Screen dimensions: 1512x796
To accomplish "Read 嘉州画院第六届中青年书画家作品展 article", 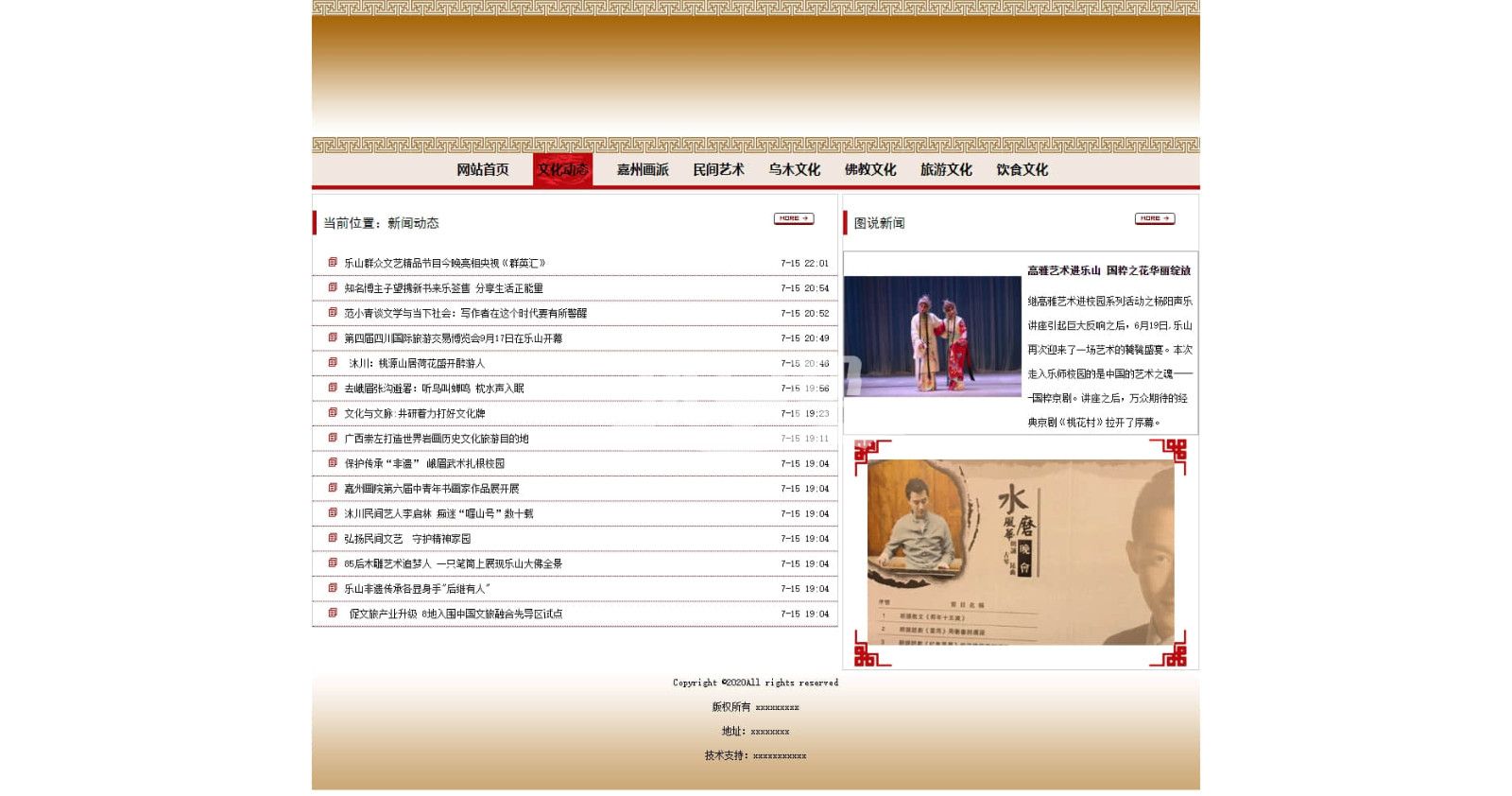I will 431,489.
